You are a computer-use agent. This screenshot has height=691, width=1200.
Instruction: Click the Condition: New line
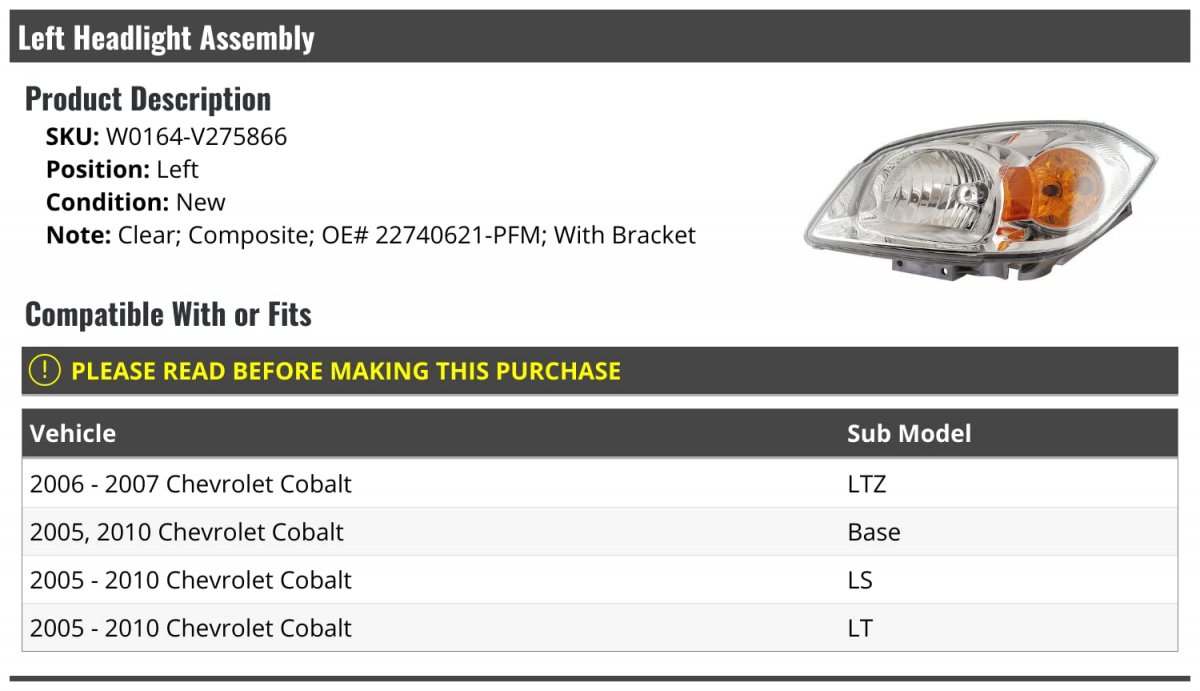click(x=136, y=202)
